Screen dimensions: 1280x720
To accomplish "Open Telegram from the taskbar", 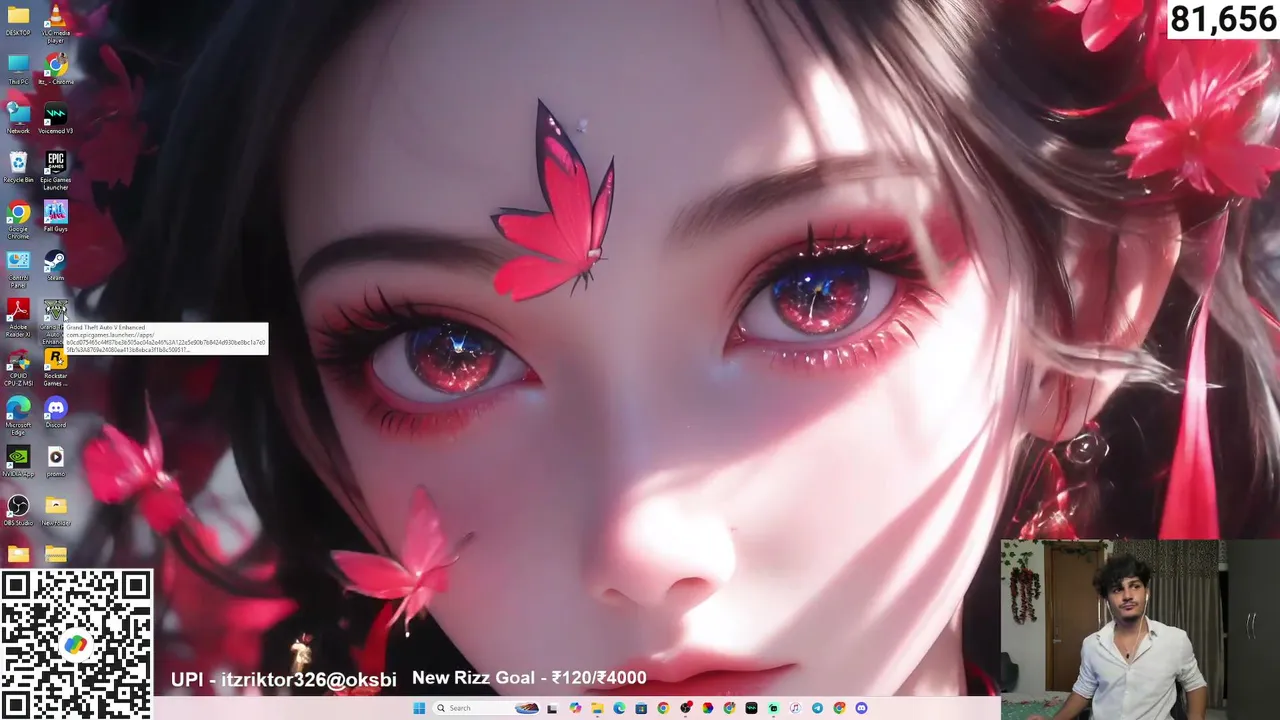I will [x=817, y=708].
